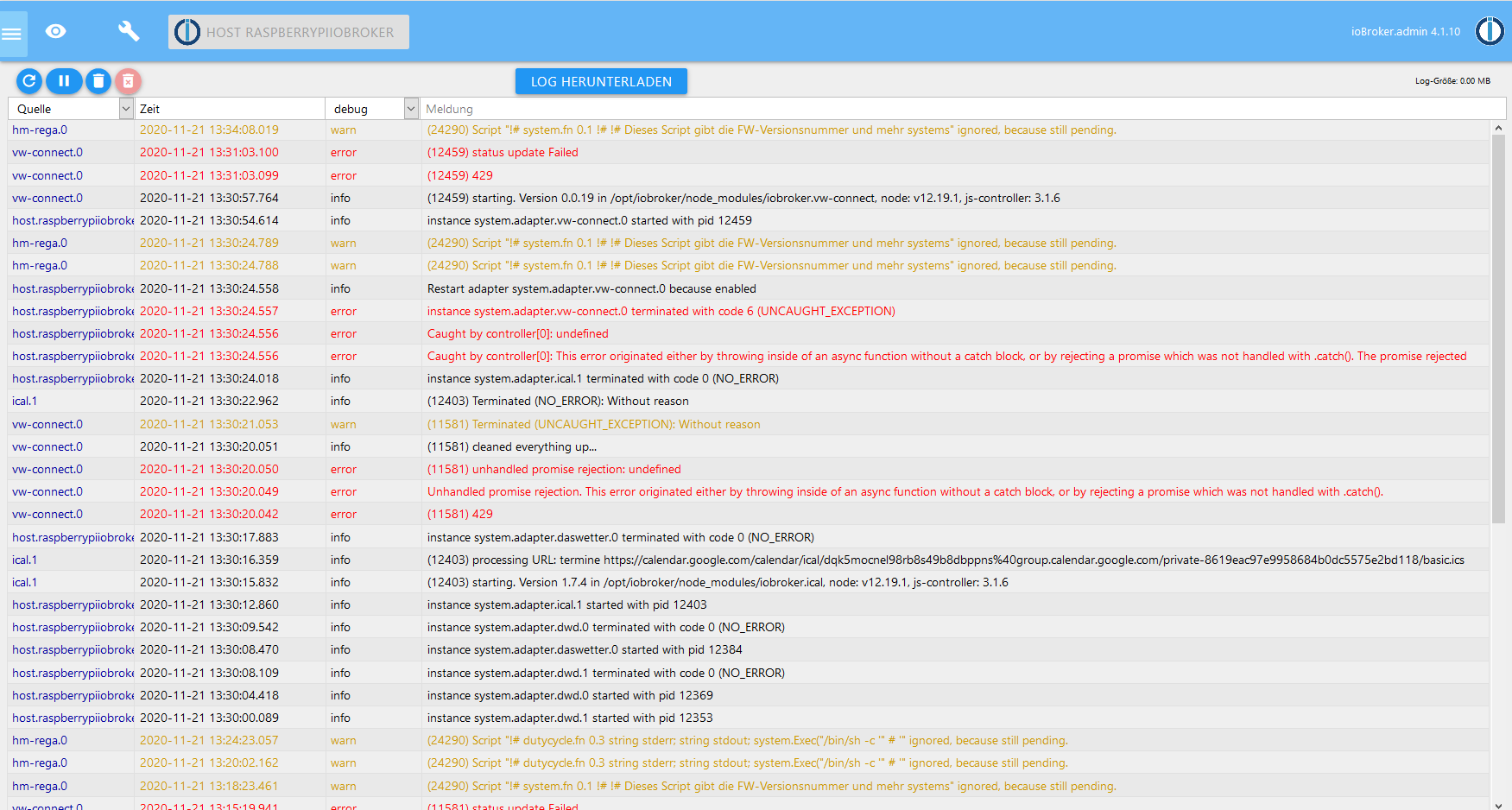
Task: Click '(11581) Terminated (UNCAUGHT_EXCEPTION): Without reason'
Action: click(x=594, y=424)
